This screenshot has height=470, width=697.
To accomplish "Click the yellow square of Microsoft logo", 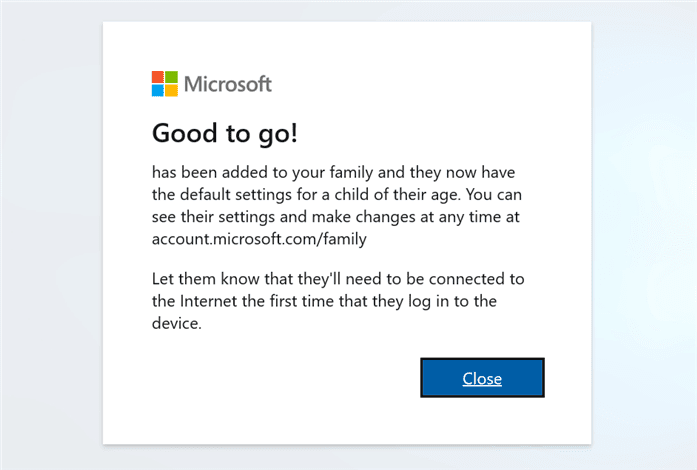I will coord(172,91).
